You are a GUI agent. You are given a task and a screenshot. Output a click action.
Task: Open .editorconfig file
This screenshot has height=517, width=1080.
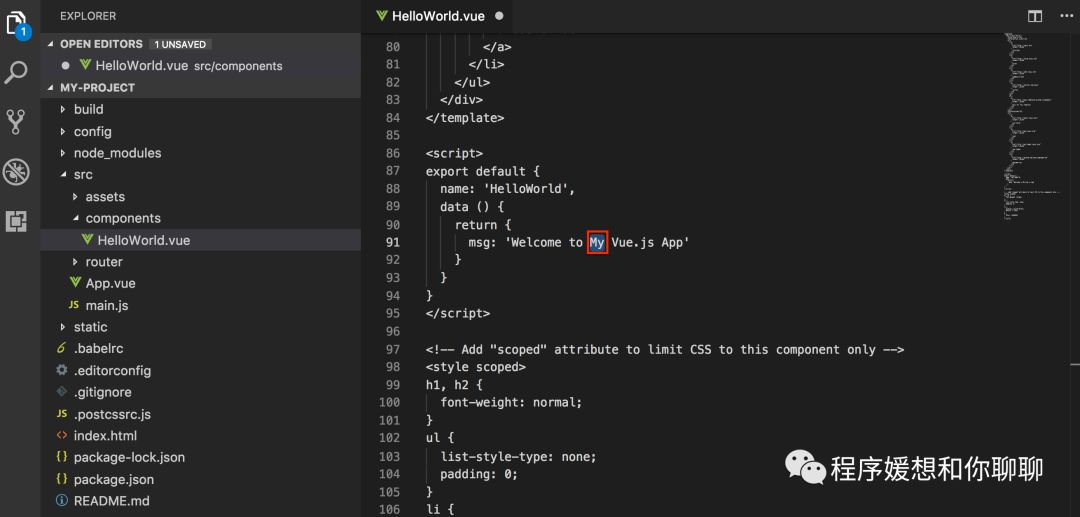pyautogui.click(x=112, y=370)
